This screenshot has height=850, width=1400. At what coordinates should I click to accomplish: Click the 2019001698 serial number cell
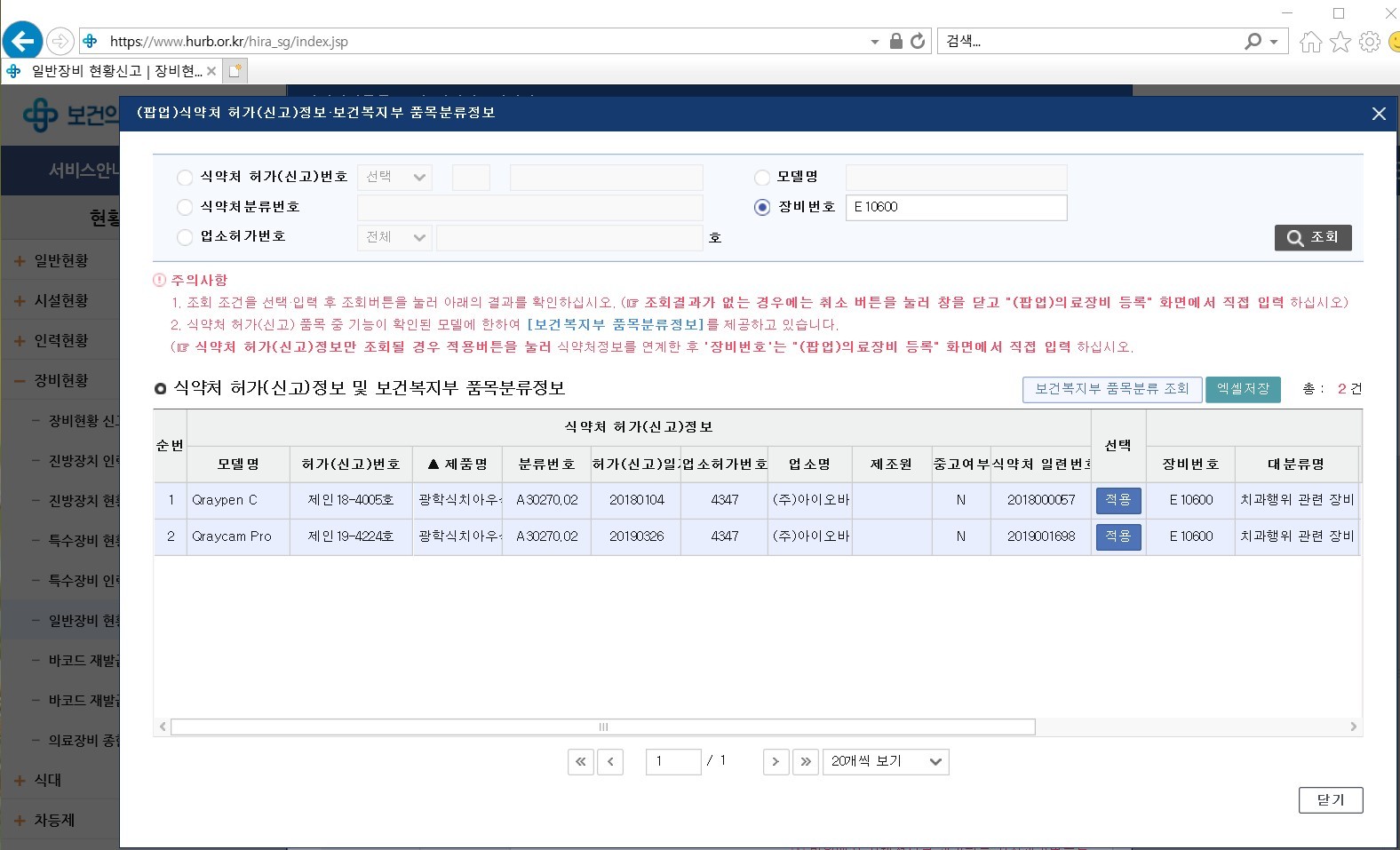point(1041,536)
